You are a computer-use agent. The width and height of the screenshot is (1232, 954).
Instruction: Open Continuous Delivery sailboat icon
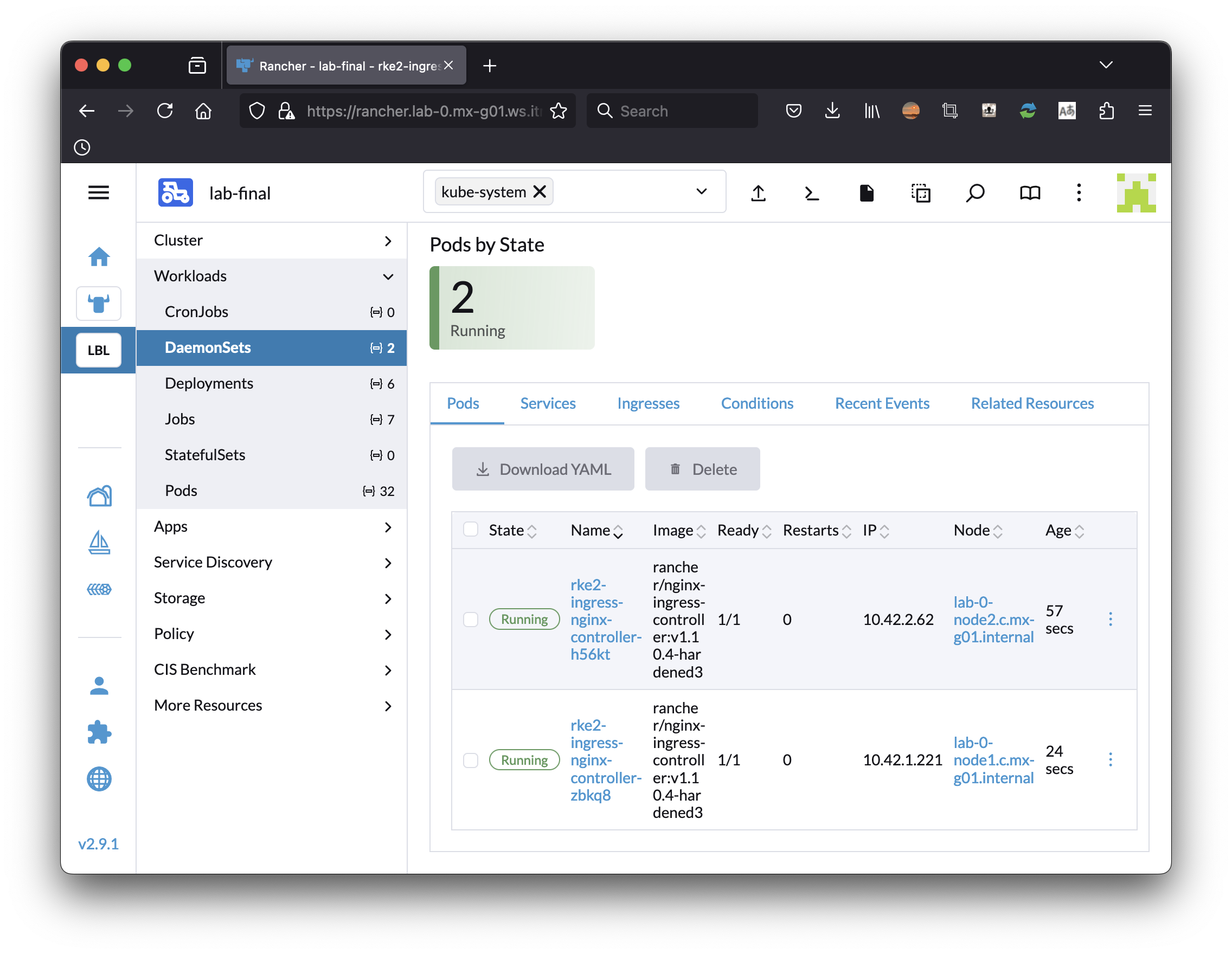pyautogui.click(x=99, y=543)
